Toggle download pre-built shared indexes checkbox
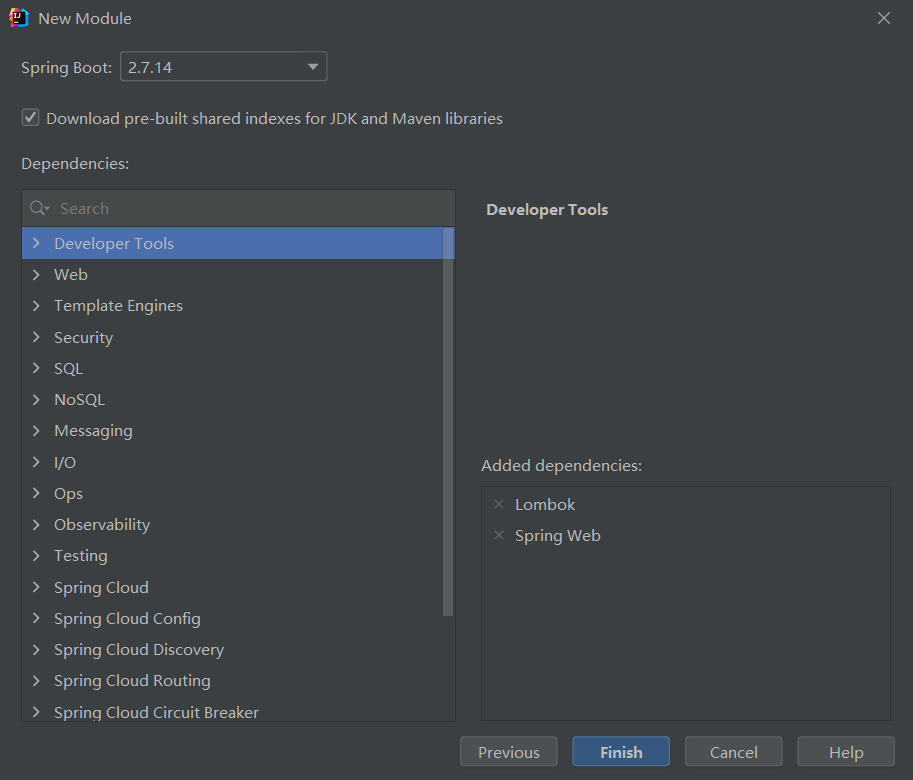The height and width of the screenshot is (780, 913). pyautogui.click(x=30, y=118)
